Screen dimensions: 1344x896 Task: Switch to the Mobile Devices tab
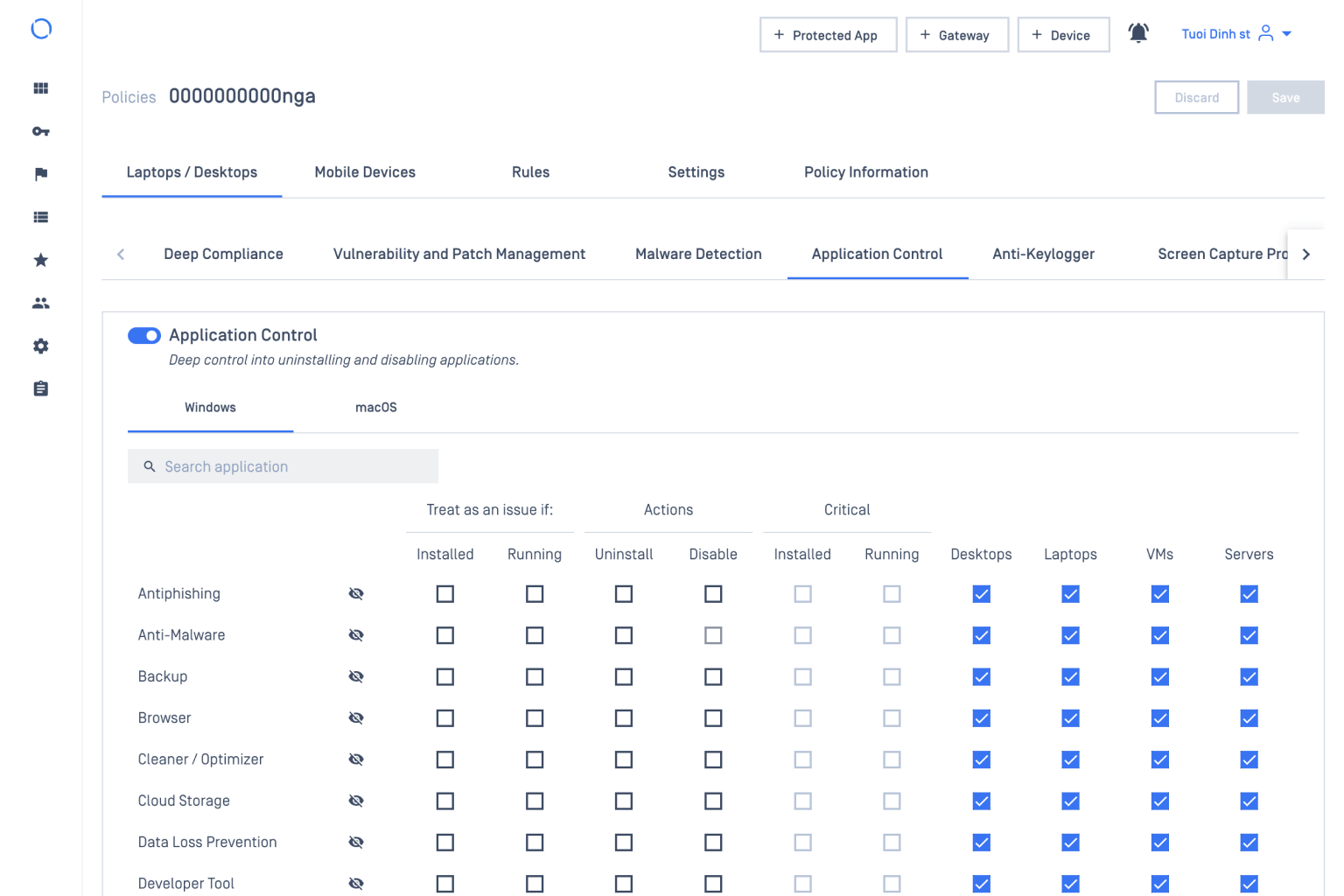tap(365, 172)
